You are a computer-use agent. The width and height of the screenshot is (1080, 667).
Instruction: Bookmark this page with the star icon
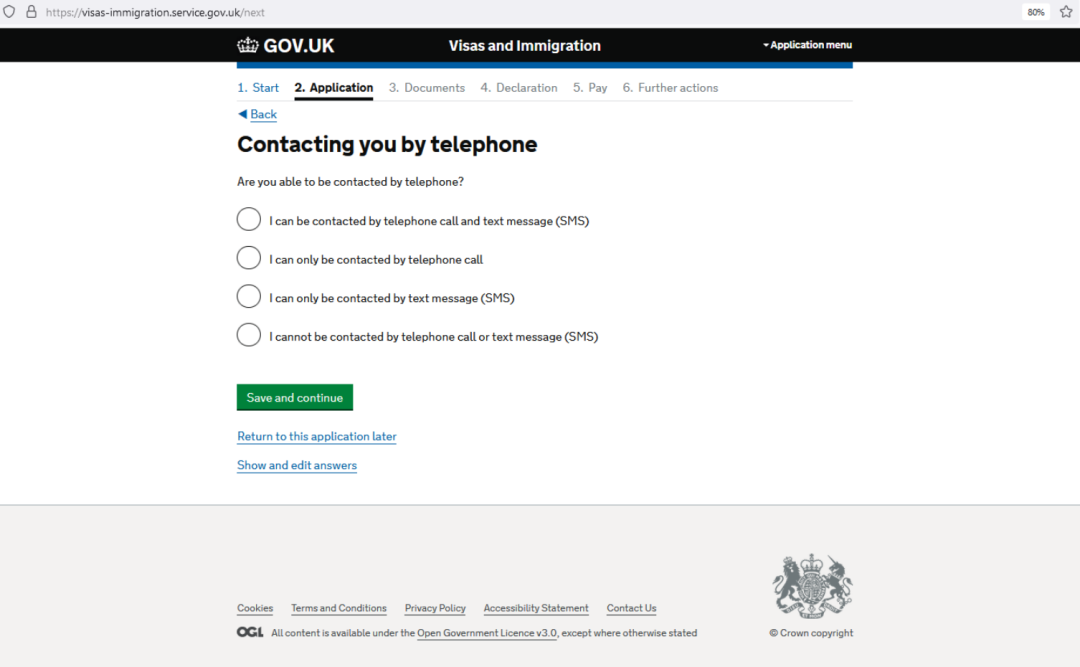coord(1066,12)
